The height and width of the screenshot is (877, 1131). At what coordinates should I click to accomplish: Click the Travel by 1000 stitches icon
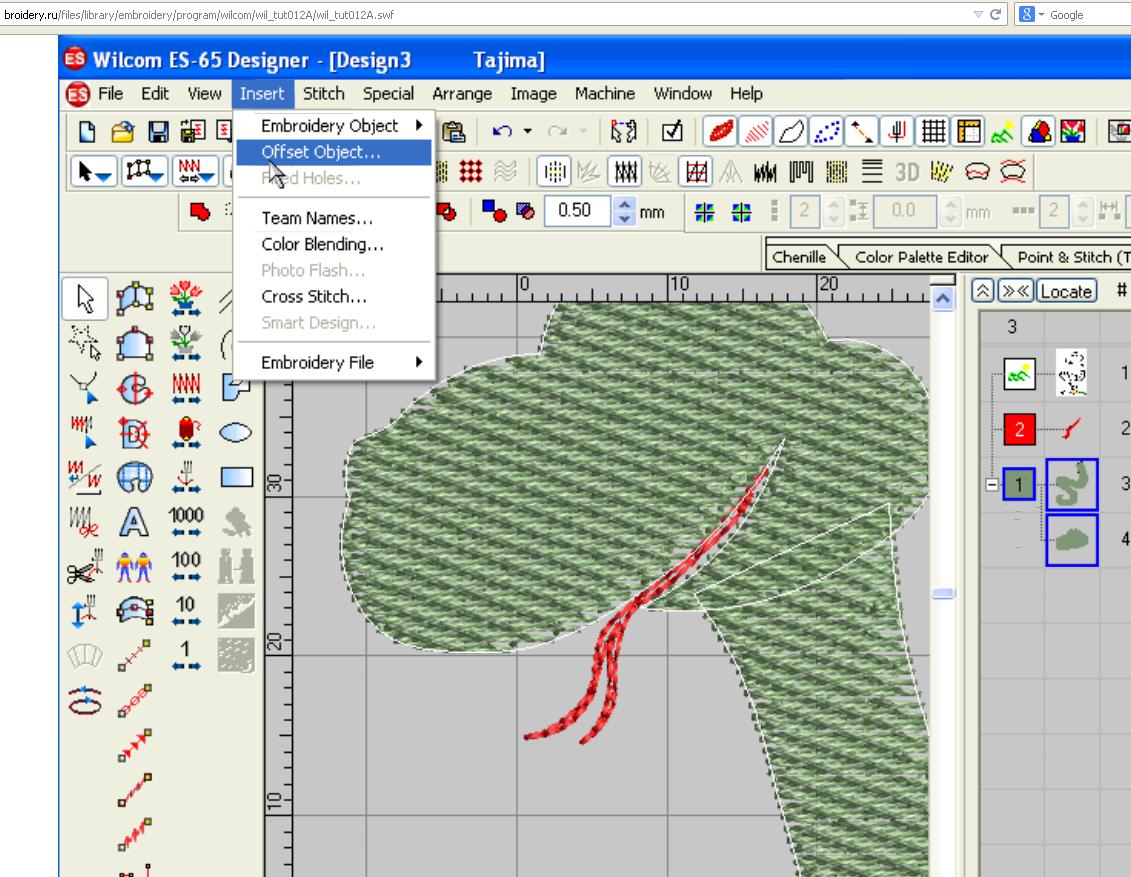(x=186, y=521)
